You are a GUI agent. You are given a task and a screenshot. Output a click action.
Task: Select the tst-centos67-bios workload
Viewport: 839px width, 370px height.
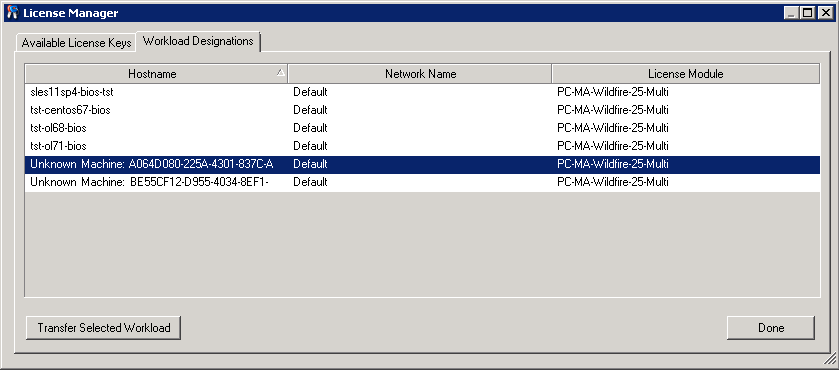[422, 110]
